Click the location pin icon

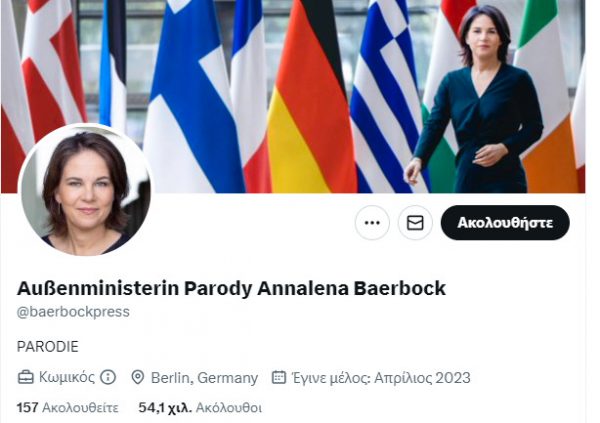(137, 377)
